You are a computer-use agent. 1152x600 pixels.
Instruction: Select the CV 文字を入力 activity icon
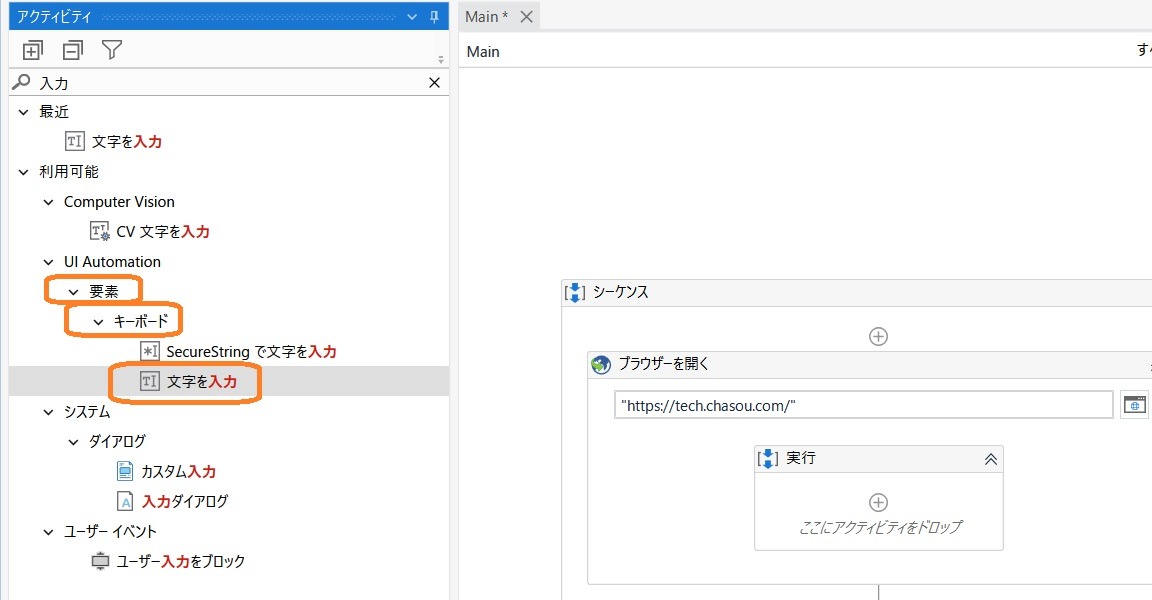(x=99, y=231)
